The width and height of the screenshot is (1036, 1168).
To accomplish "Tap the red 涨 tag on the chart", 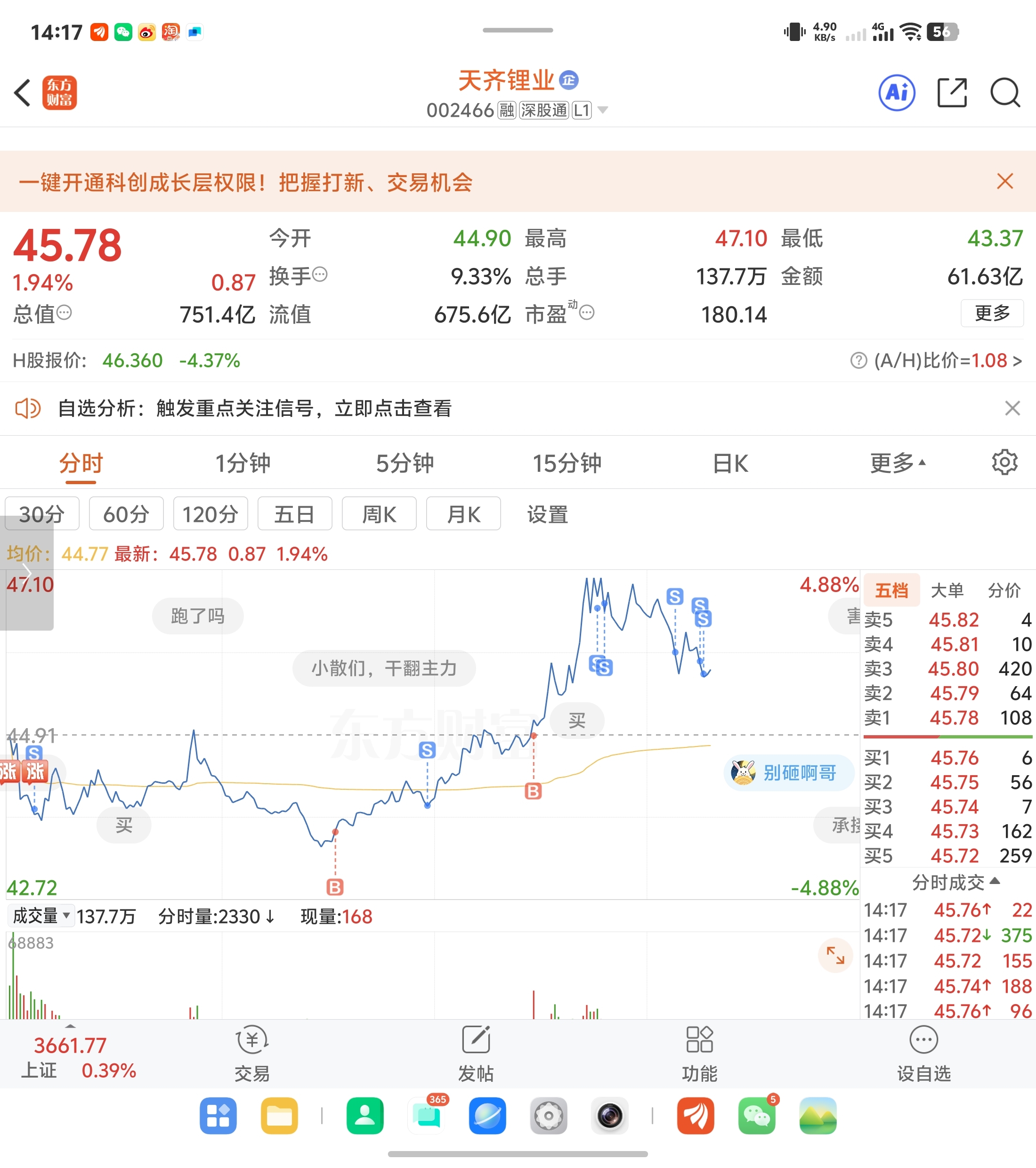I will pos(35,771).
